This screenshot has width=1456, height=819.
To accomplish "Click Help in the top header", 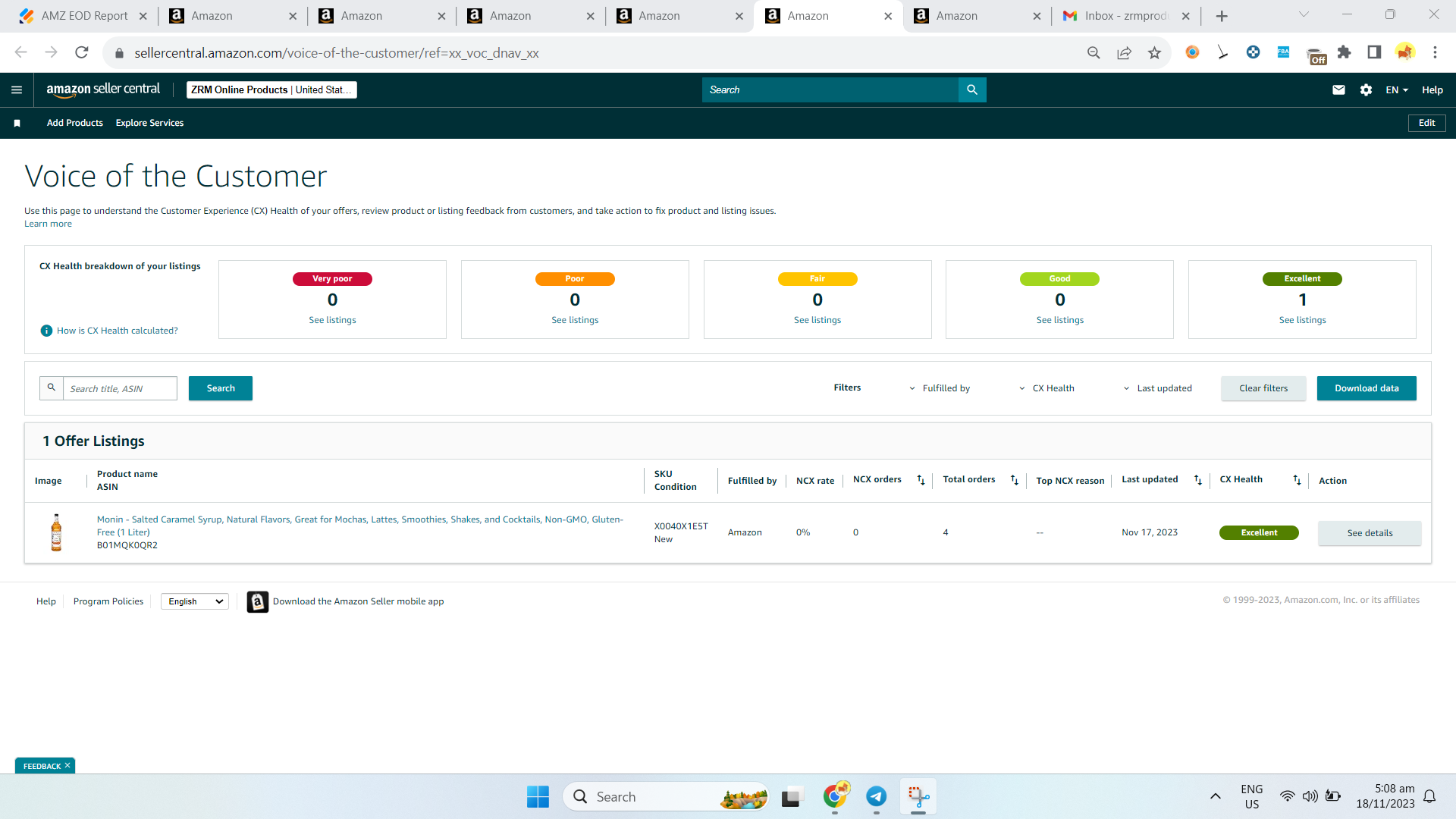I will [x=1432, y=89].
